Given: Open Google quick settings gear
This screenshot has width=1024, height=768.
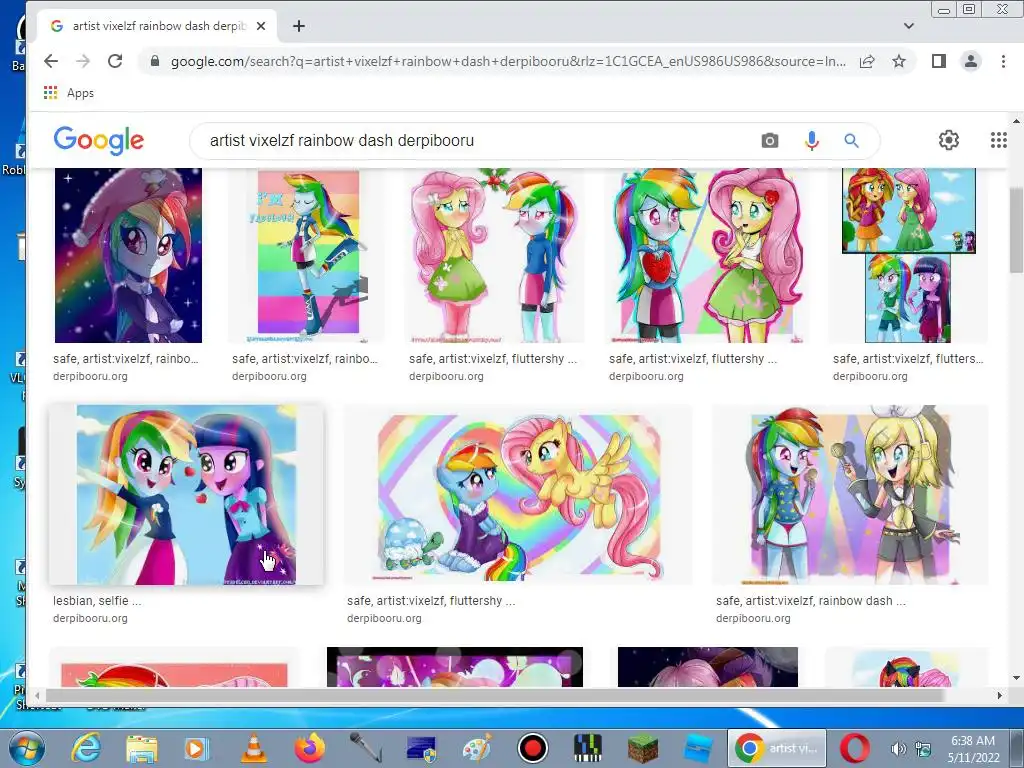Looking at the screenshot, I should pyautogui.click(x=949, y=140).
